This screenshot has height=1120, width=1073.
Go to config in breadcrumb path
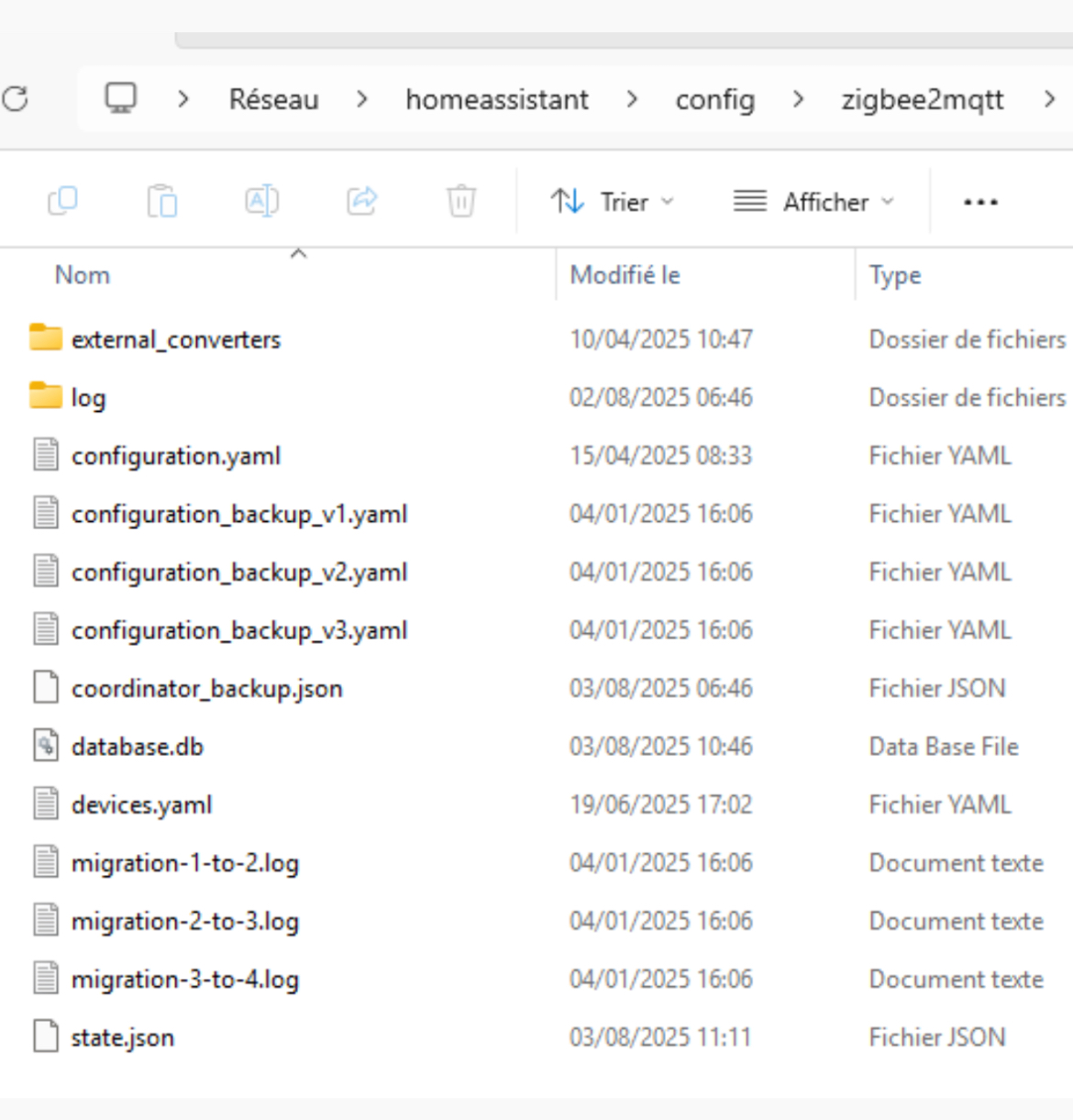[x=715, y=100]
